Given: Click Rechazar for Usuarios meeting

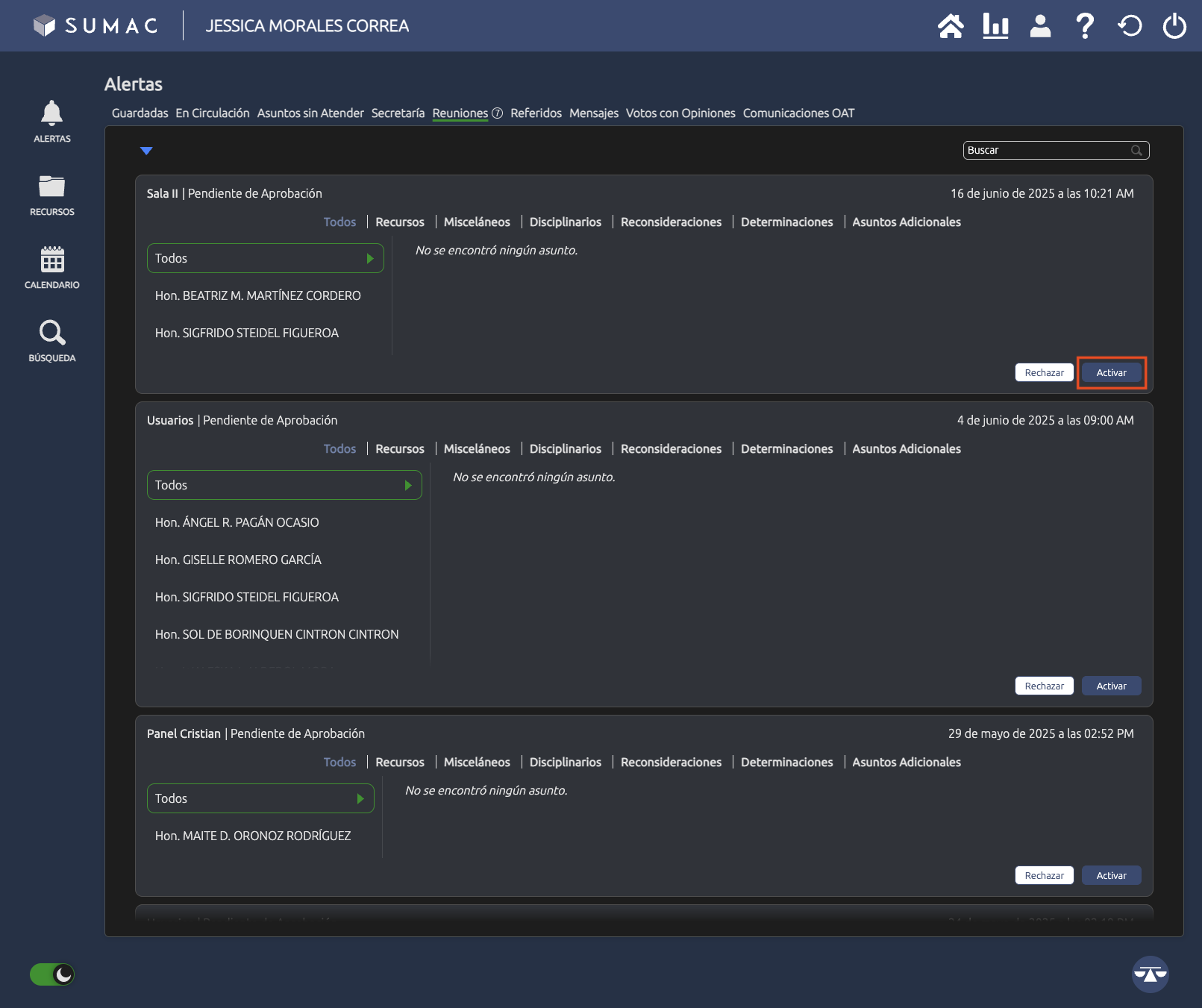Looking at the screenshot, I should coord(1044,686).
